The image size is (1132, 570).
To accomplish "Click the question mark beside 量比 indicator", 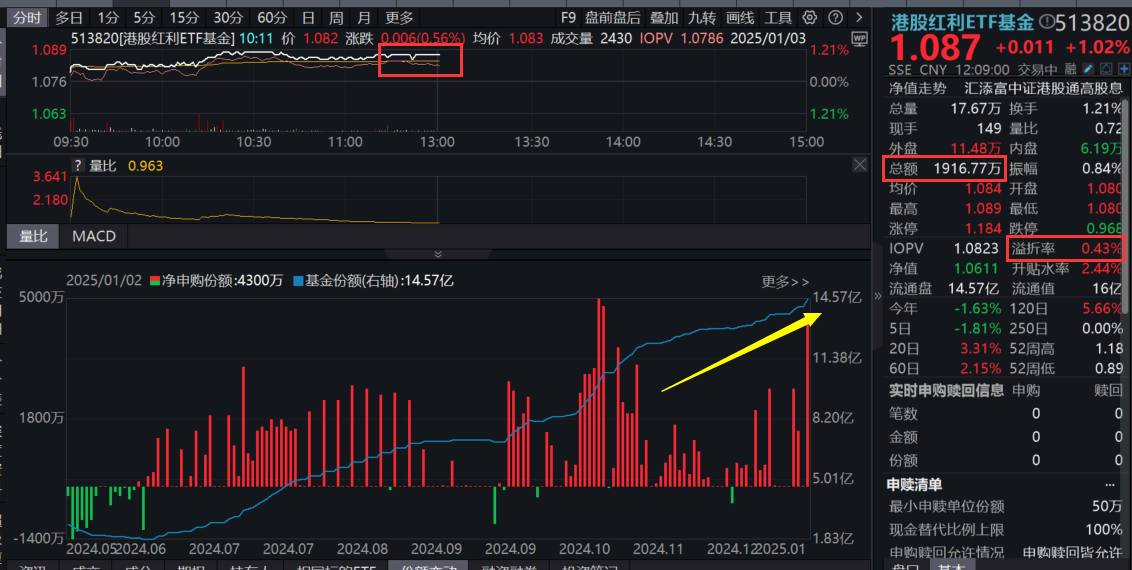I will pyautogui.click(x=76, y=166).
